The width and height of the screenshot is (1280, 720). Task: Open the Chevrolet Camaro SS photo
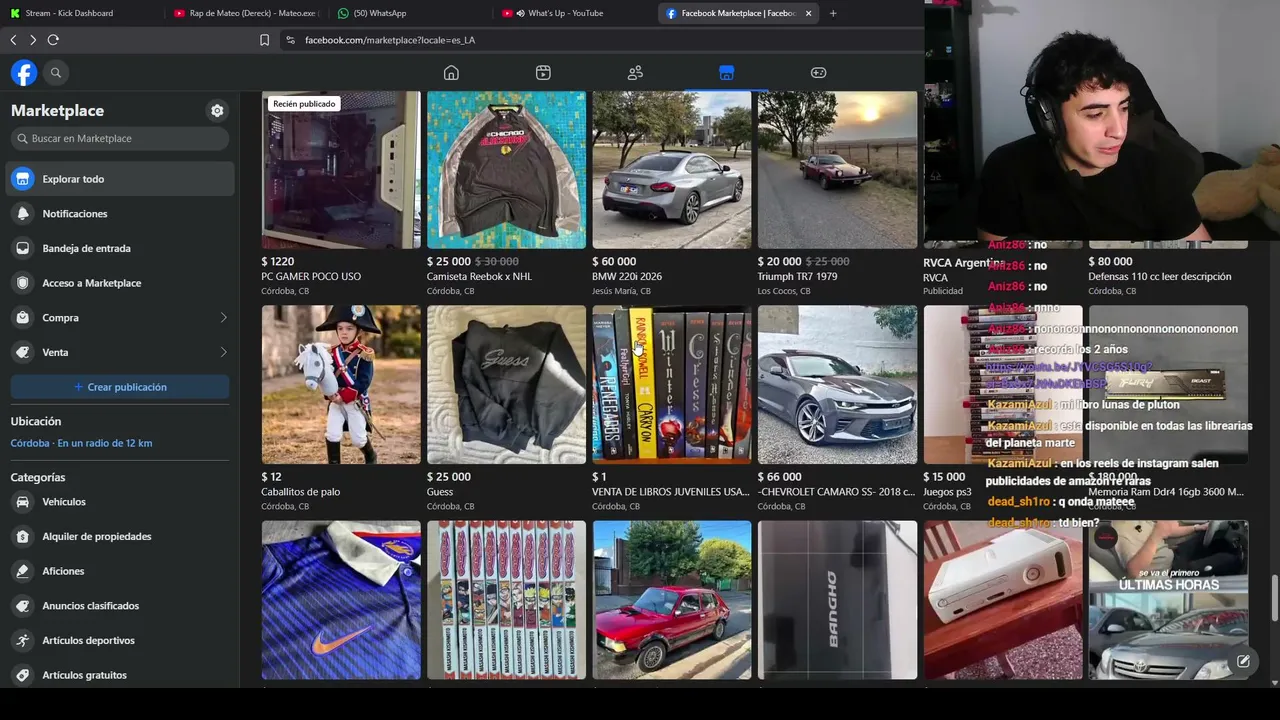(837, 385)
